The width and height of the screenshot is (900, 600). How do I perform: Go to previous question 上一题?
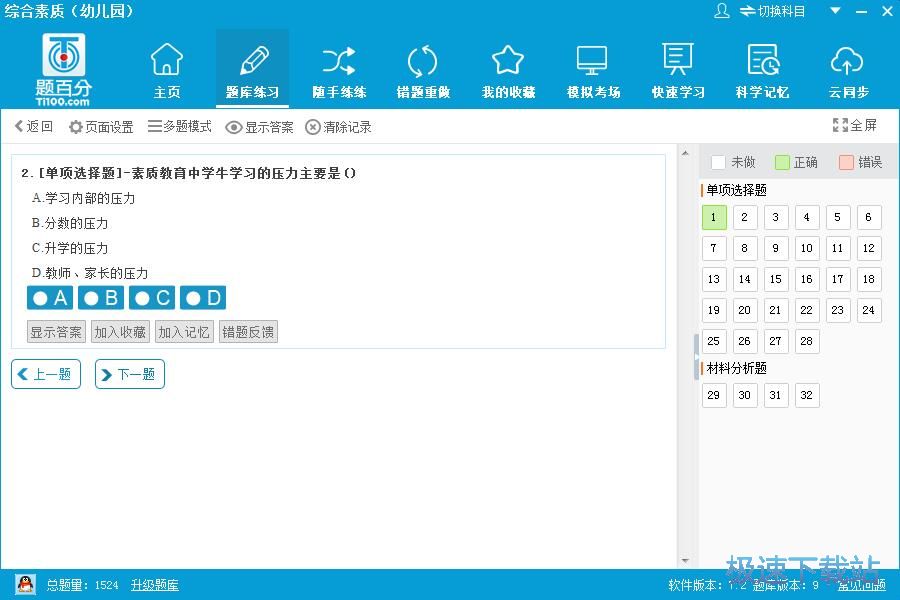click(x=46, y=374)
